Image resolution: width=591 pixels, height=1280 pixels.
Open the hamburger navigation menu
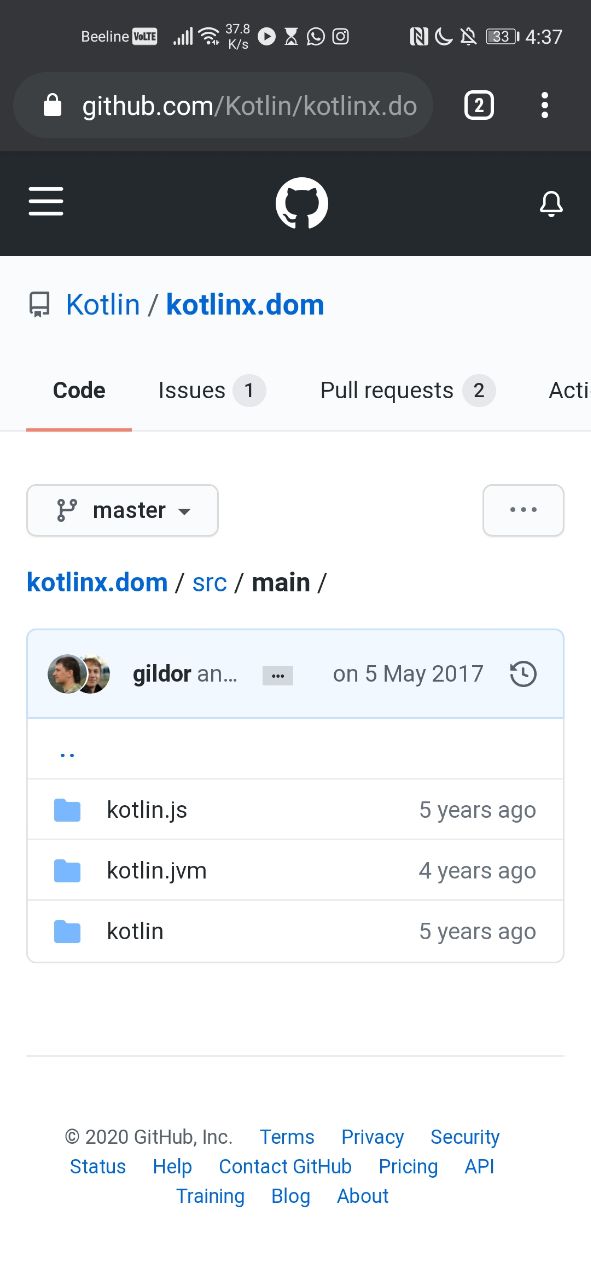[x=46, y=202]
